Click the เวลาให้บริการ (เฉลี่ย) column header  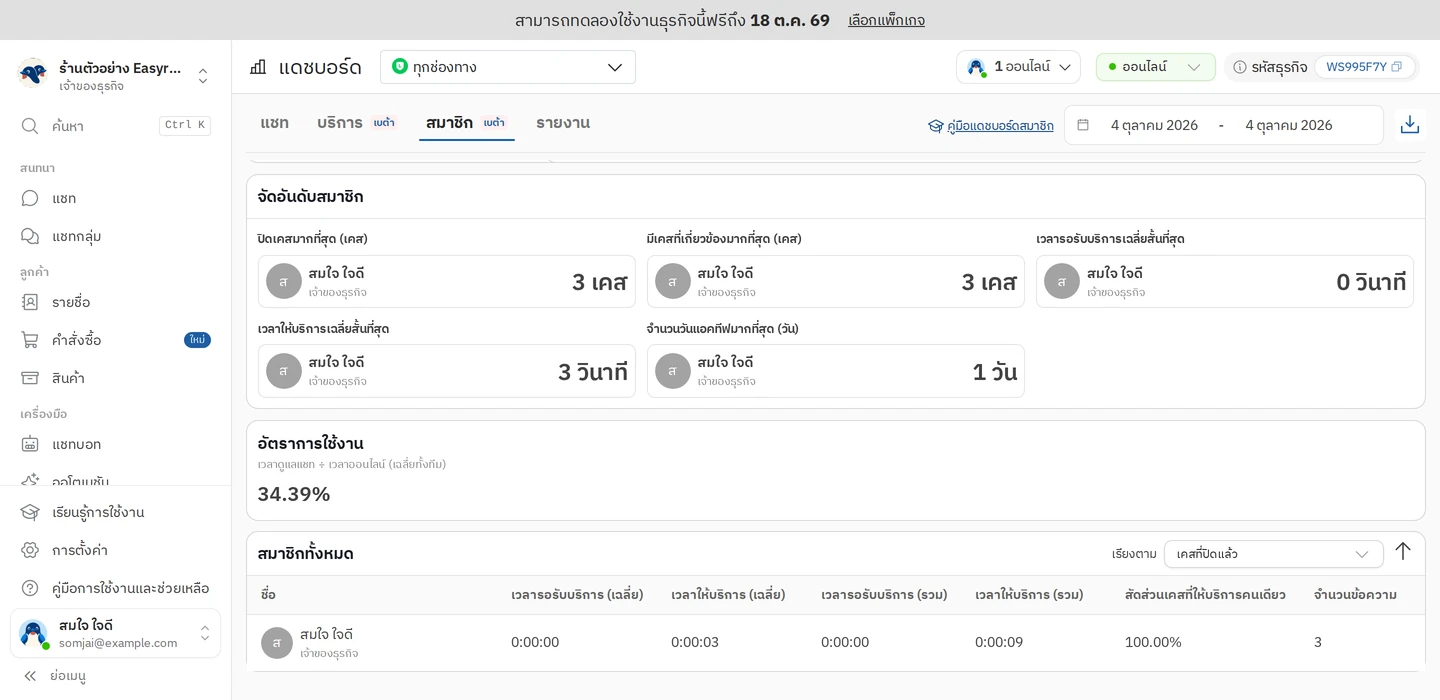click(728, 595)
